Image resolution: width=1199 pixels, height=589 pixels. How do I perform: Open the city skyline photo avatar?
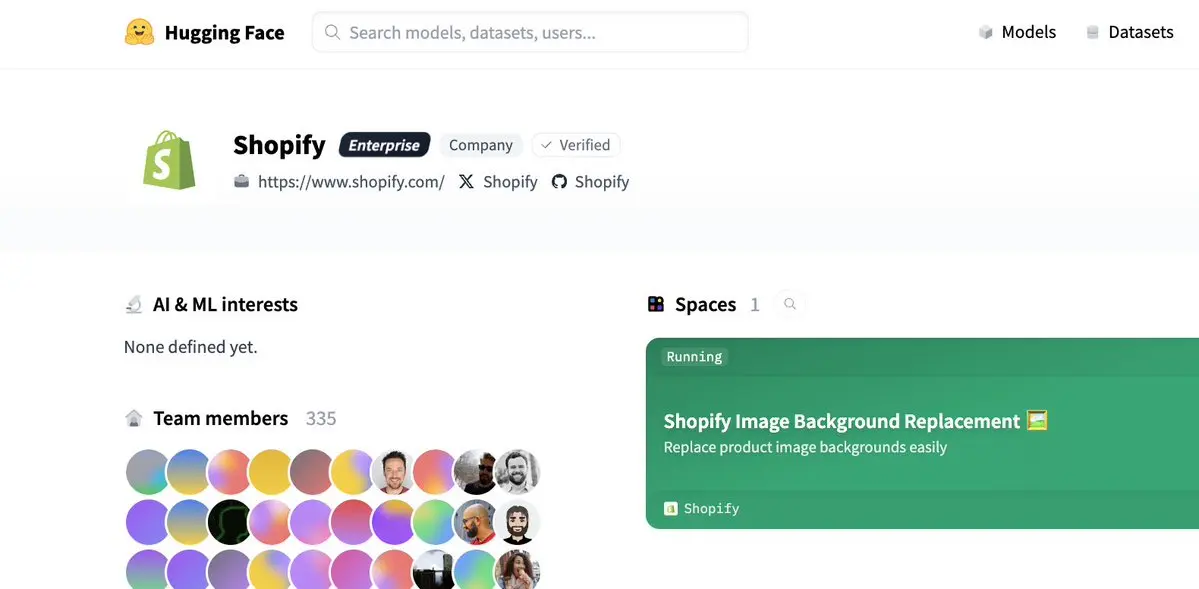click(x=434, y=571)
